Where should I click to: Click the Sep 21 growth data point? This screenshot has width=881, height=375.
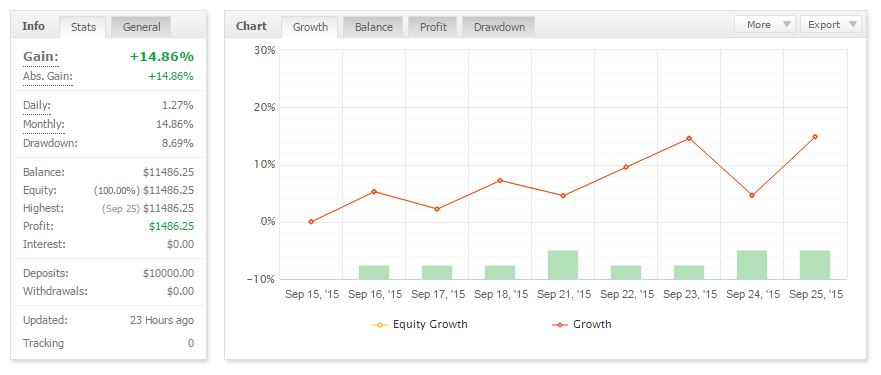coord(563,196)
